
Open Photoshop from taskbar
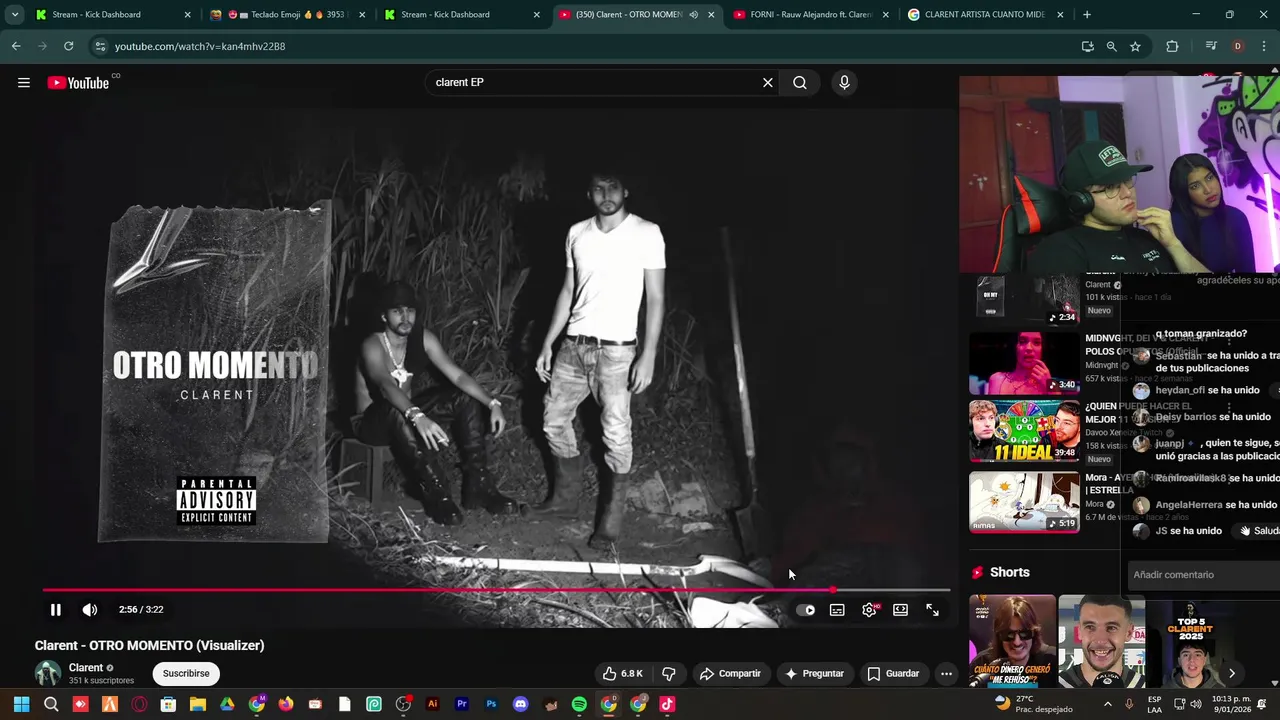click(491, 704)
